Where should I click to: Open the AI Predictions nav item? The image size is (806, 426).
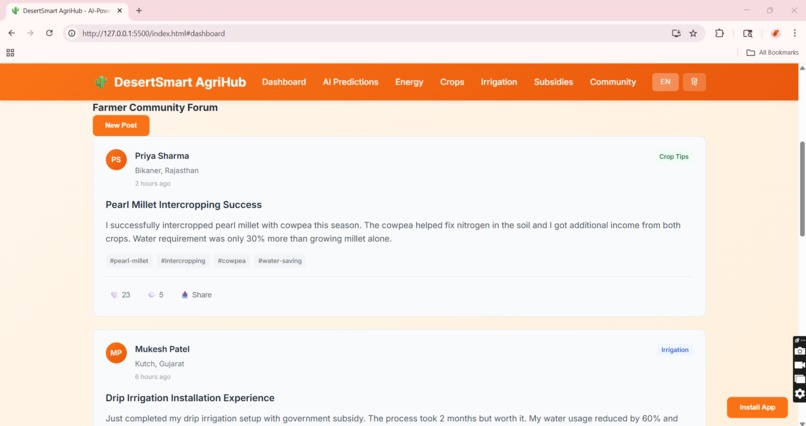351,82
